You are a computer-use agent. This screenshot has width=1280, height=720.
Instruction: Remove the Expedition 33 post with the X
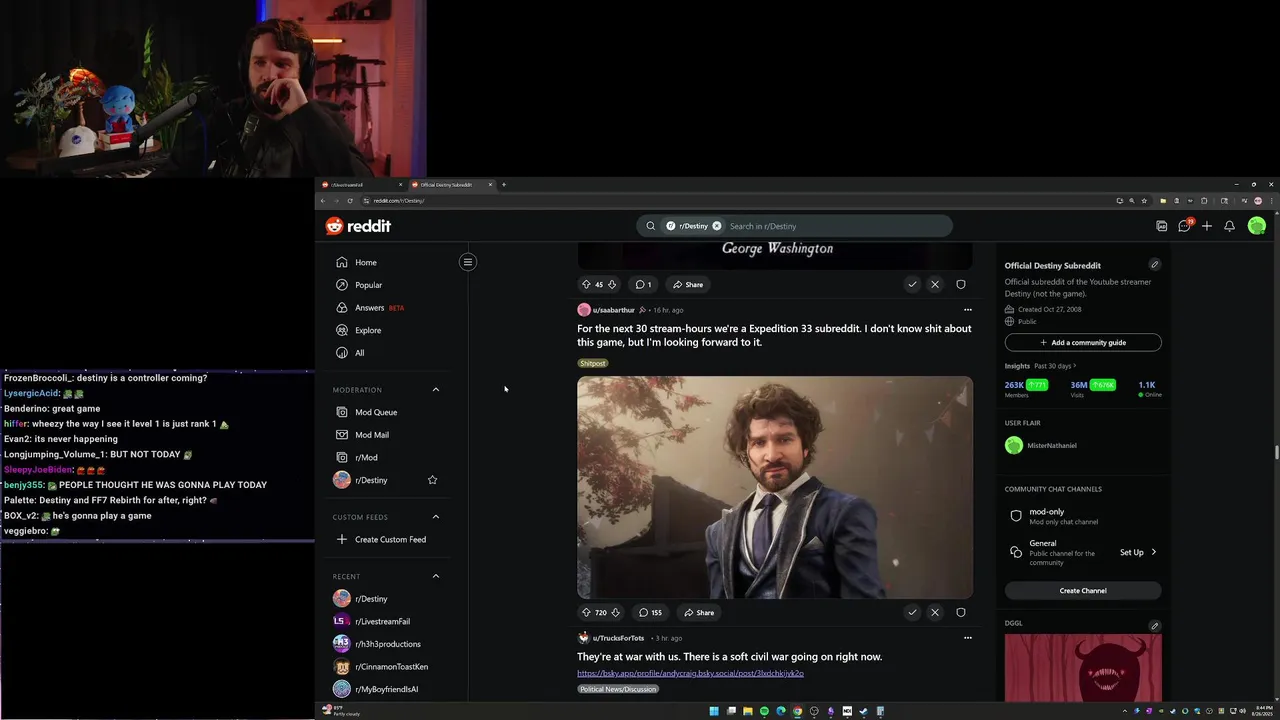(x=935, y=612)
